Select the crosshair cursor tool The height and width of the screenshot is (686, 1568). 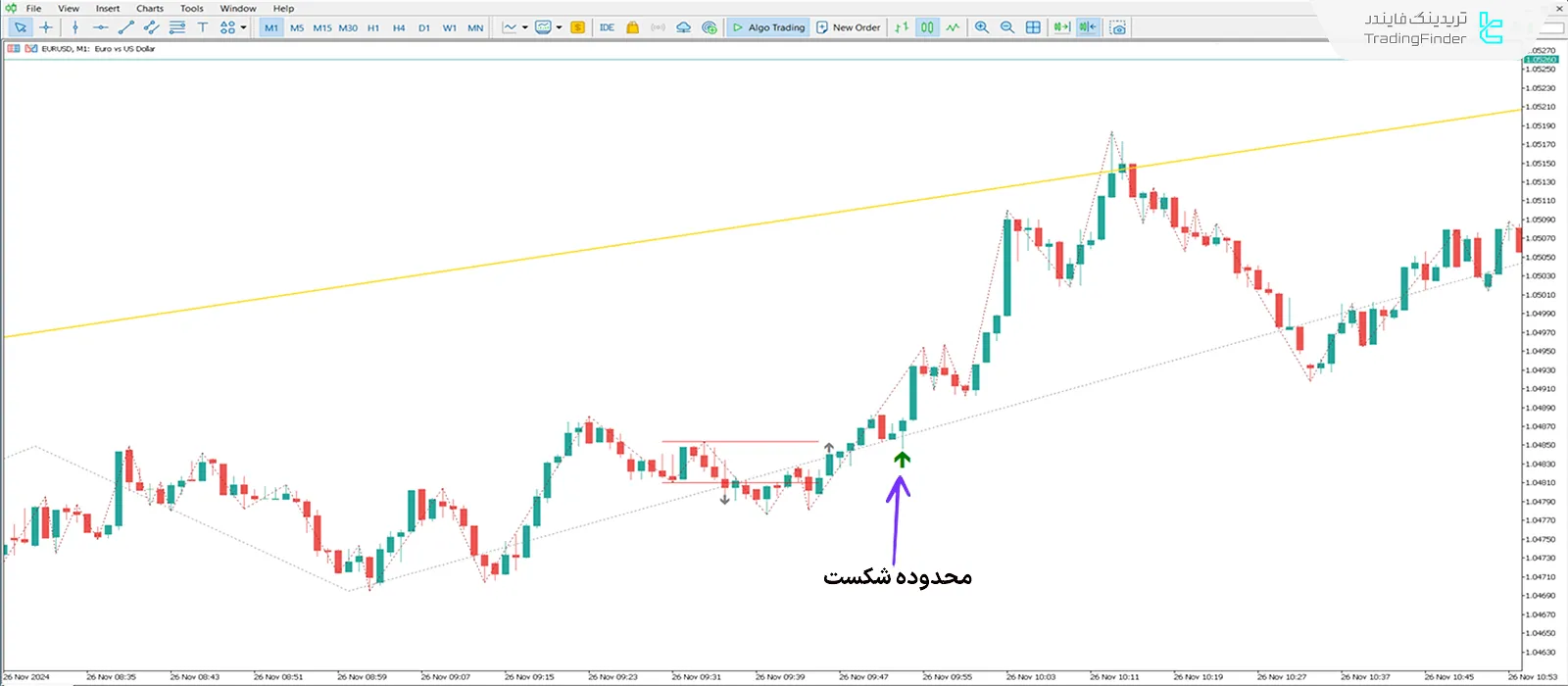[45, 27]
